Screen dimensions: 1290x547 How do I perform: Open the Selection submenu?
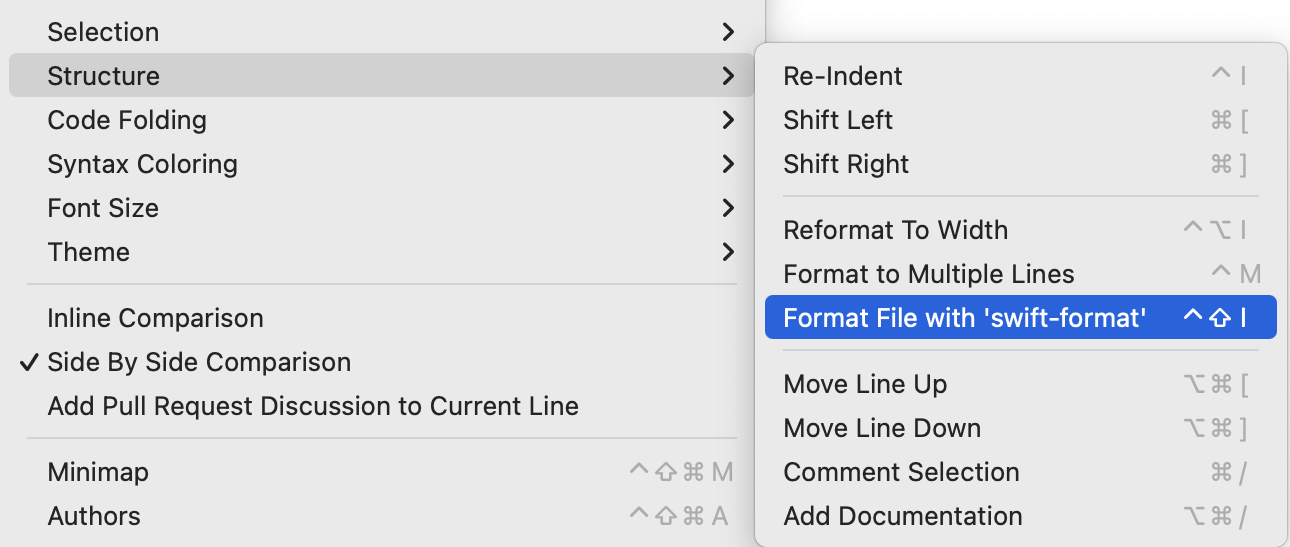[103, 32]
